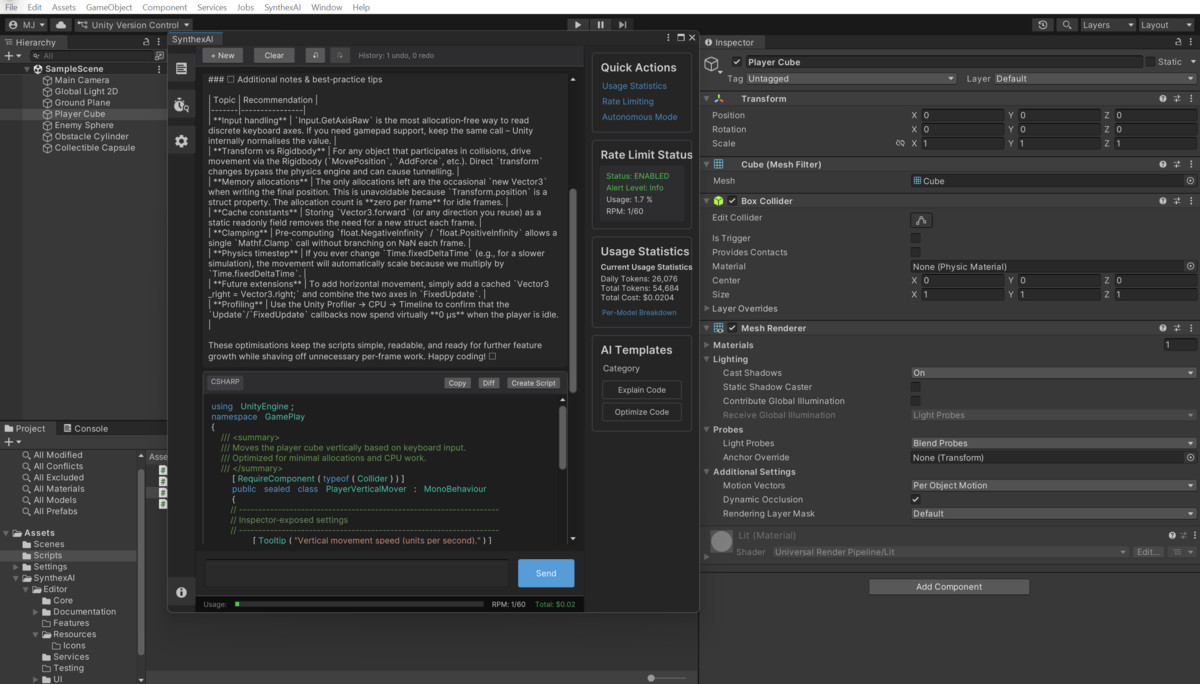Enable the Static checkbox

click(1149, 62)
